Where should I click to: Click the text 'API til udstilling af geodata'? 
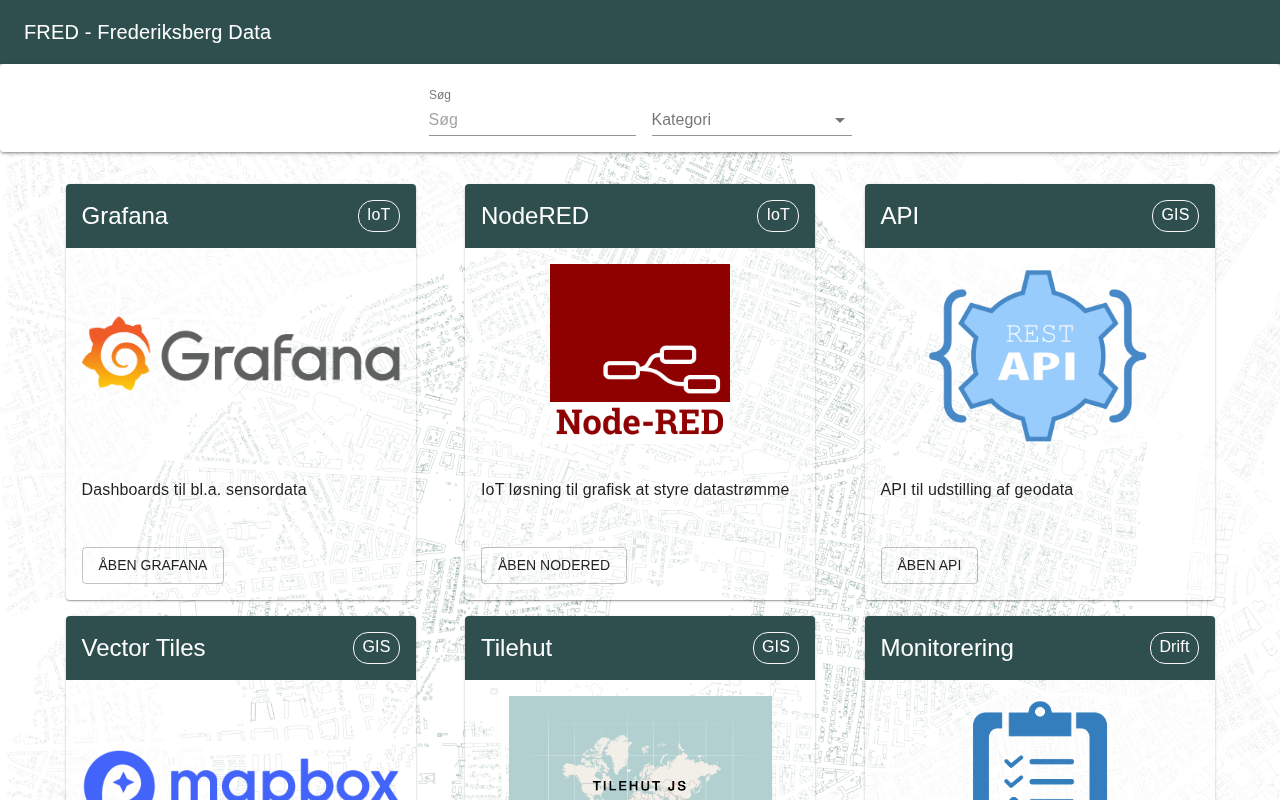977,490
